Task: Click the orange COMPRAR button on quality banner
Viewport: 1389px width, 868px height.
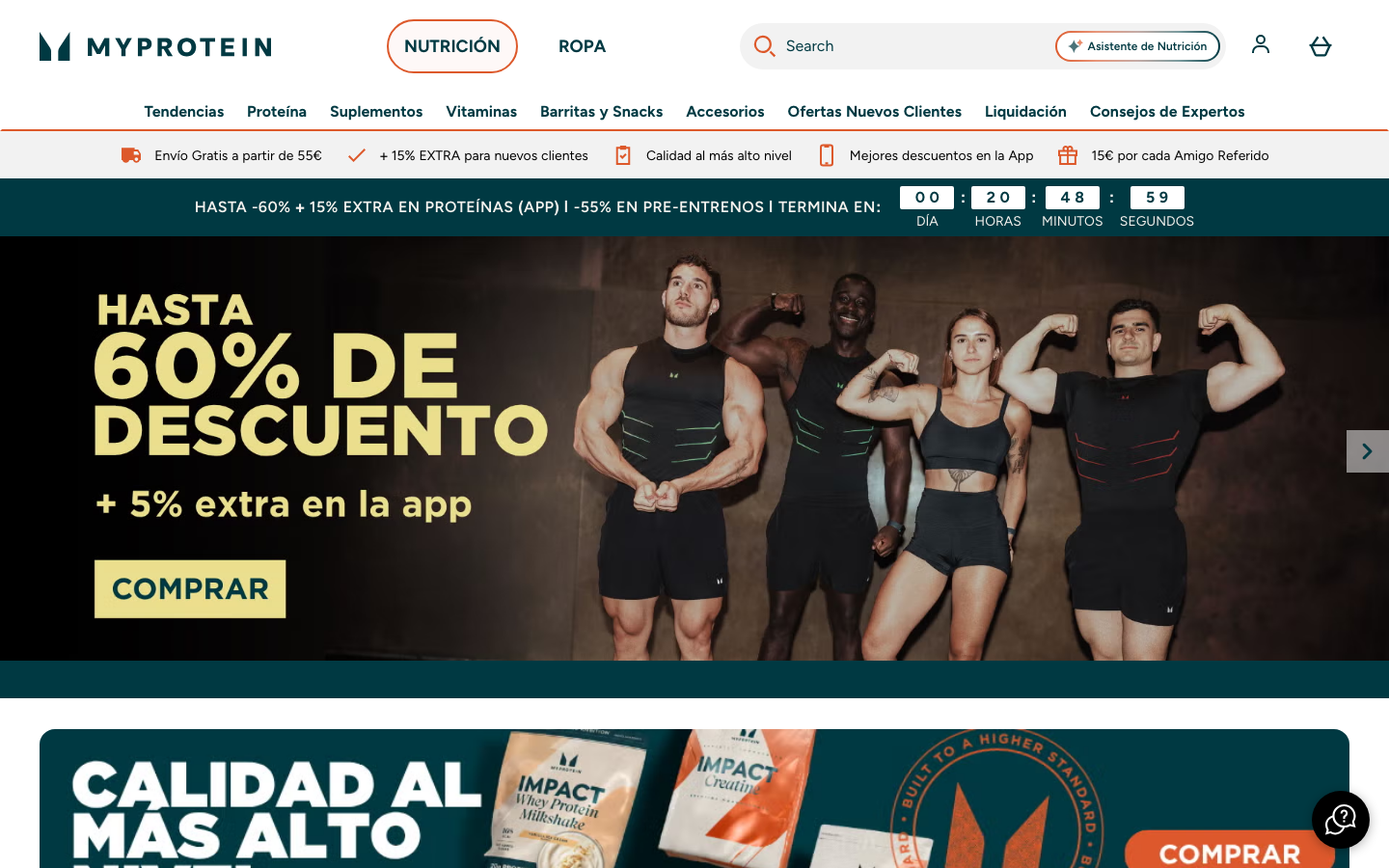Action: coord(1230,850)
